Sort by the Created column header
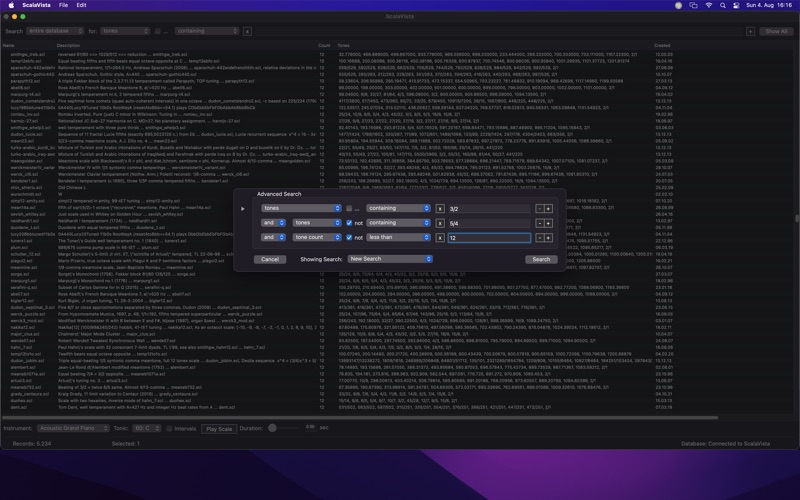800x500 pixels. [662, 46]
